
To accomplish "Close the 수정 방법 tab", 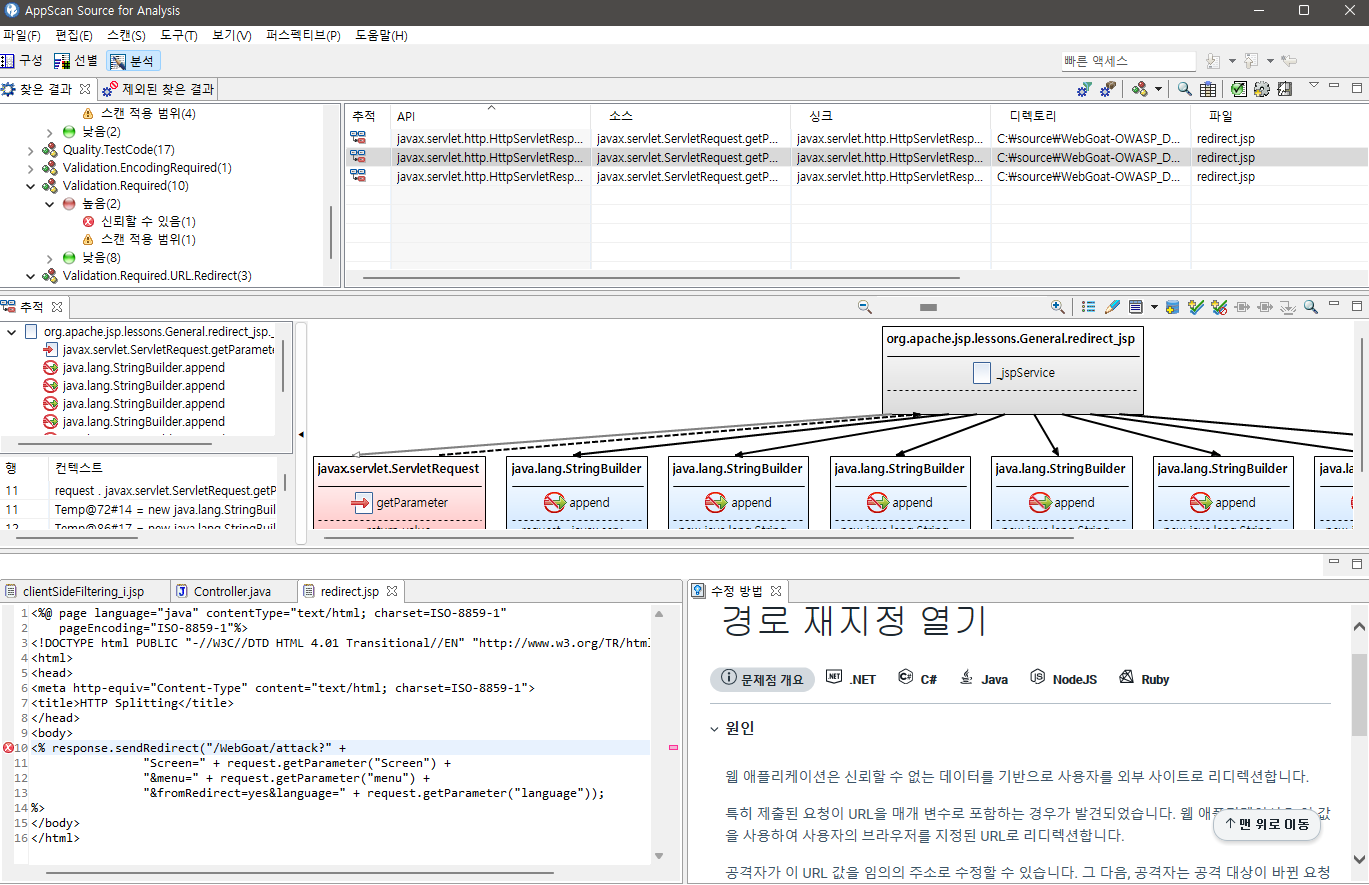I will (x=775, y=591).
